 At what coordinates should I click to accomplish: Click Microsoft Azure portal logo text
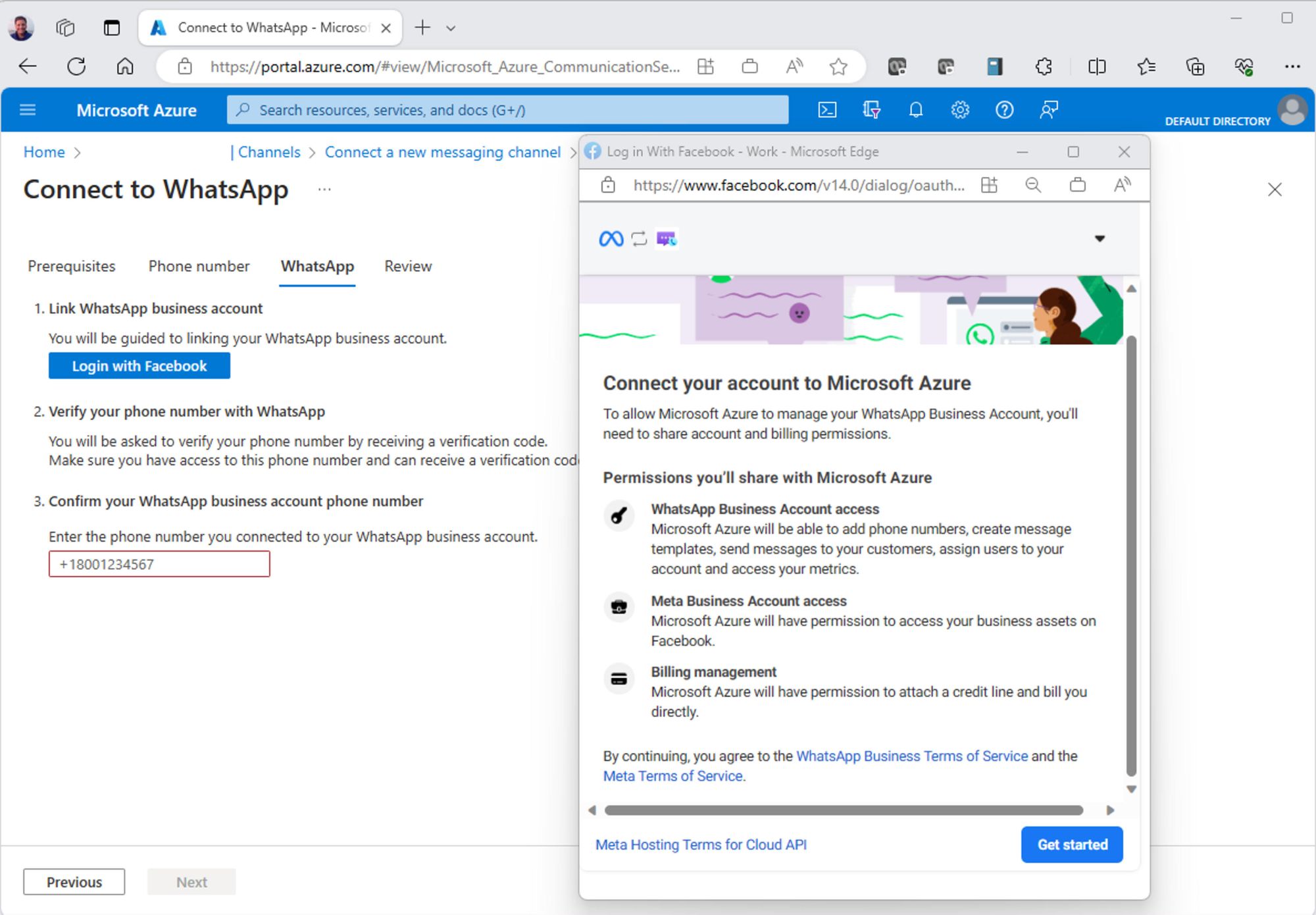coord(136,110)
